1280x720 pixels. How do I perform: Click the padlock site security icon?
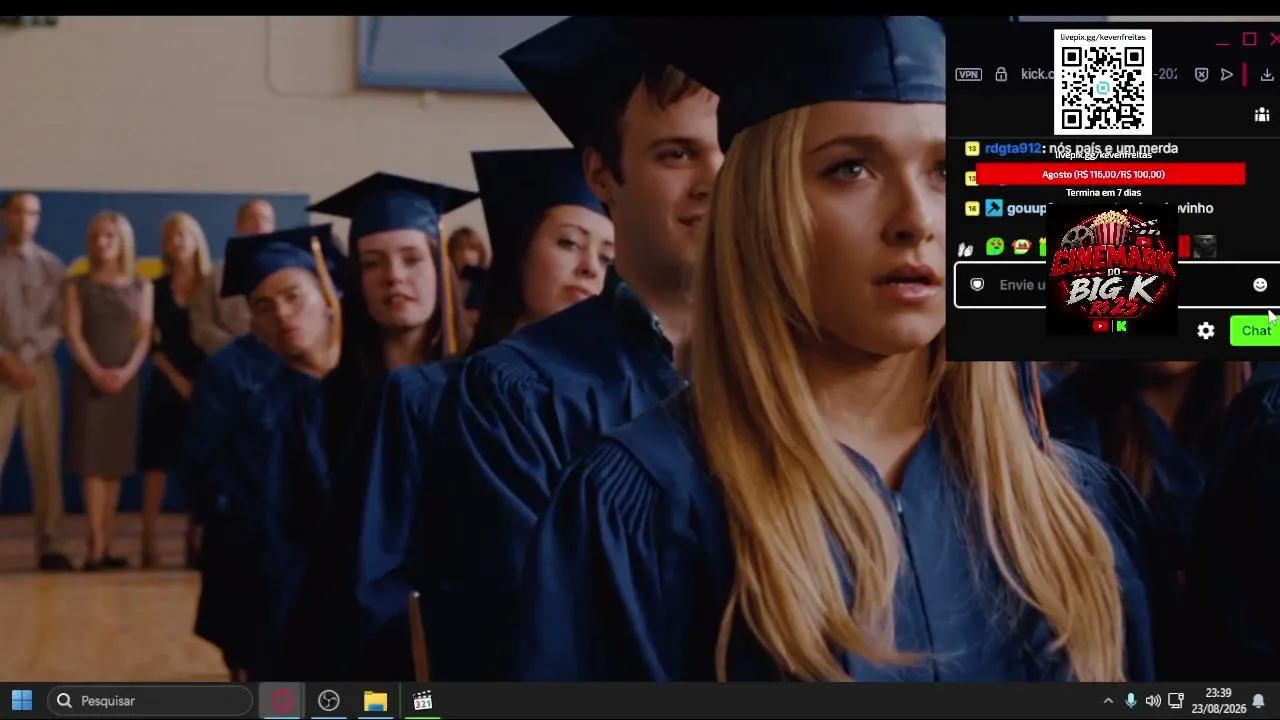coord(1001,74)
